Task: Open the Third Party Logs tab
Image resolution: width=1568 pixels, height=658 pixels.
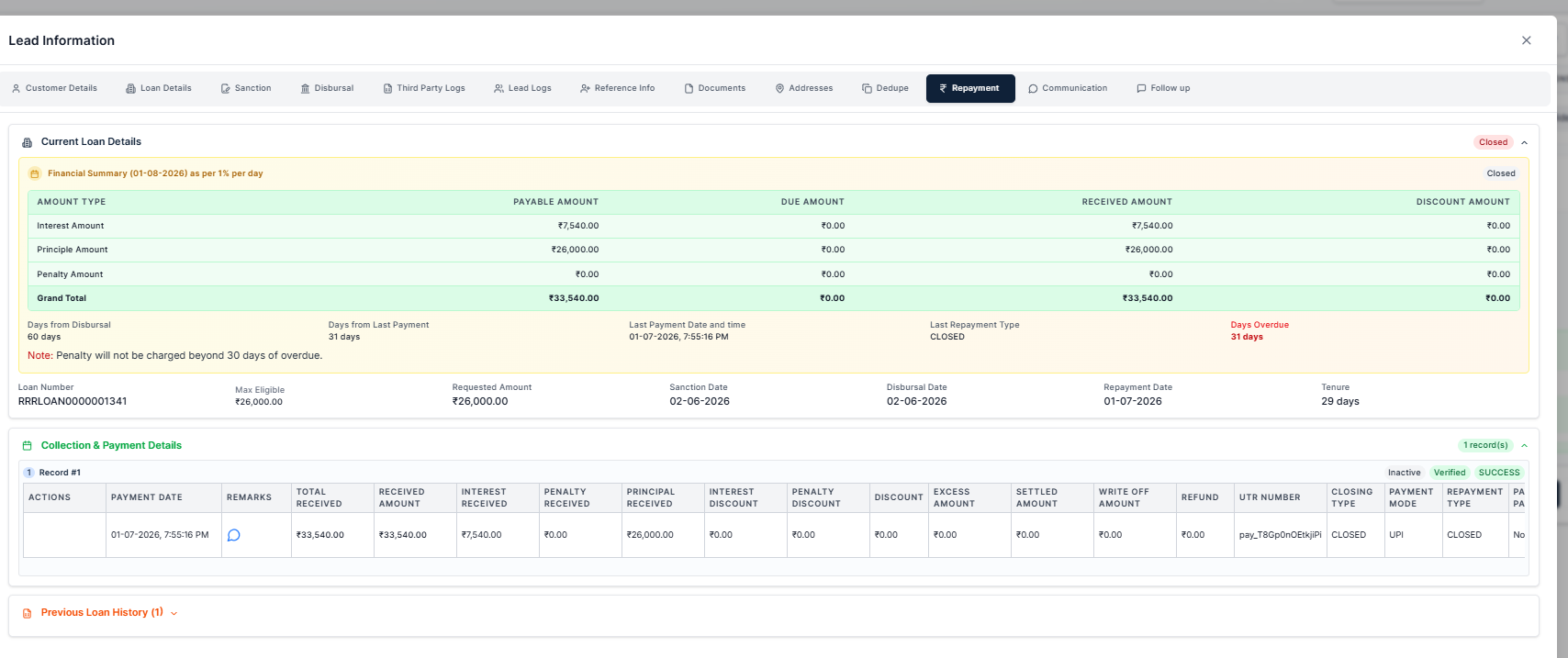Action: pyautogui.click(x=424, y=88)
